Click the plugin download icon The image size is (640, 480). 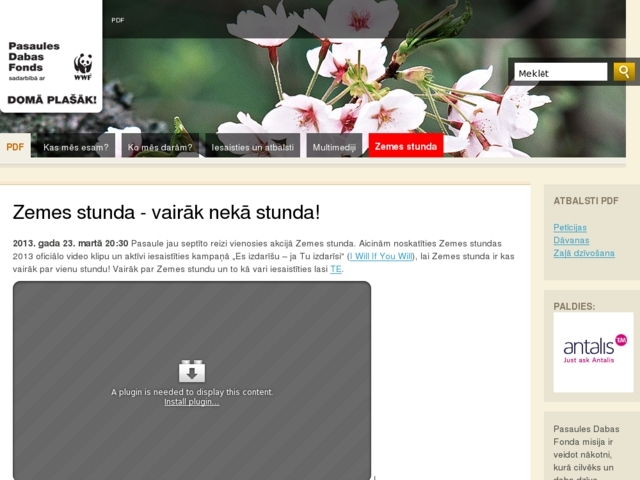coord(192,371)
